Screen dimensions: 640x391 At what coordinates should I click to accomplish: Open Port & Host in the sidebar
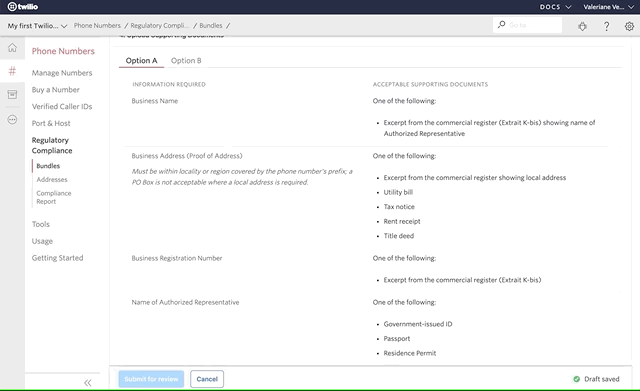51,123
